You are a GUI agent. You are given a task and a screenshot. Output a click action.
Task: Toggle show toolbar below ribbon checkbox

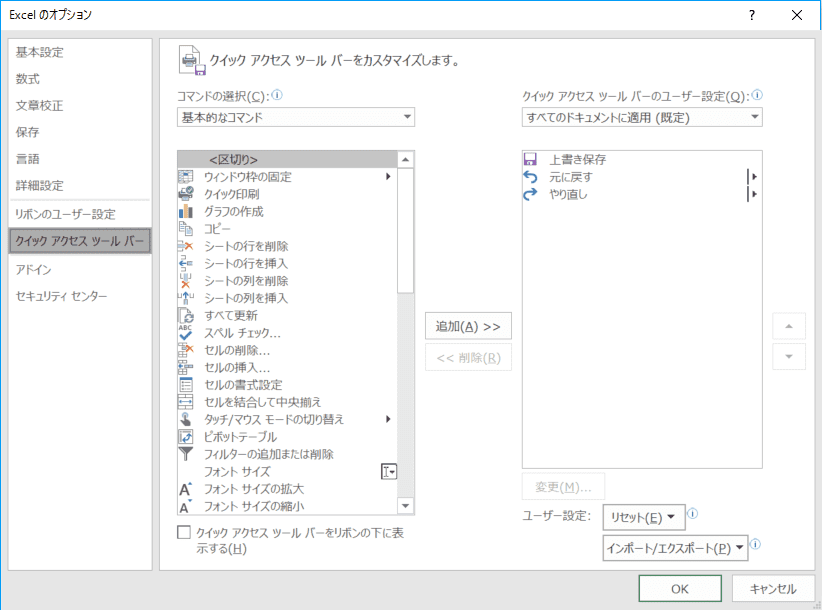point(183,532)
